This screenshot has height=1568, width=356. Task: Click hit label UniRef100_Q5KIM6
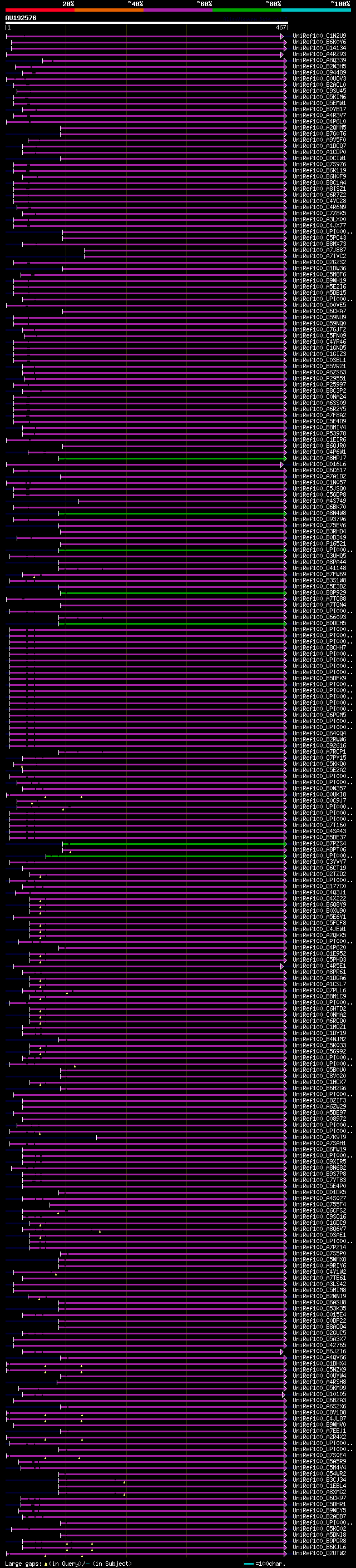pyautogui.click(x=319, y=97)
